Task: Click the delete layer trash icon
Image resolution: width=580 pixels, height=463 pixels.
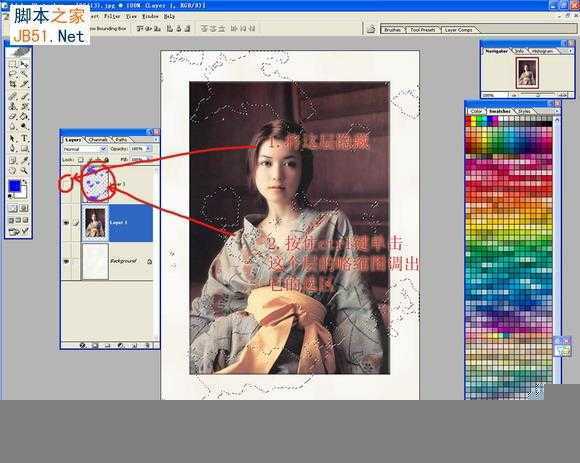Action: 148,345
